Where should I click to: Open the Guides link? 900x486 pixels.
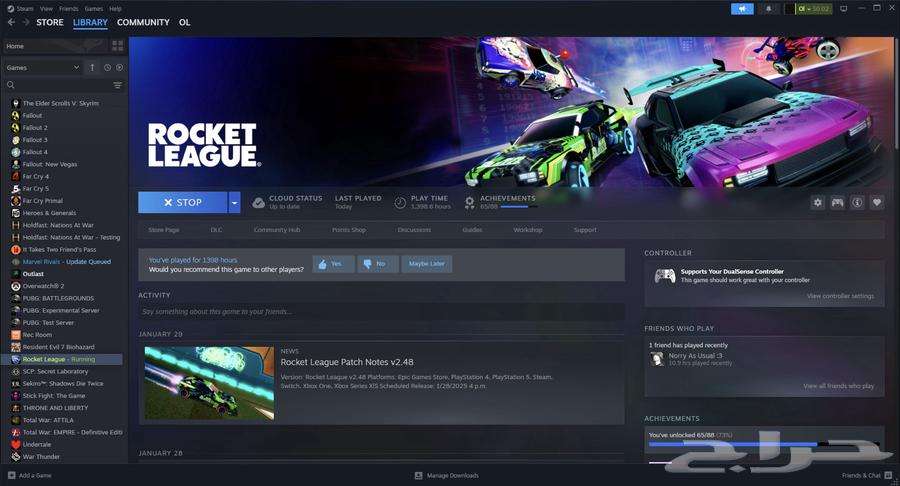coord(472,230)
